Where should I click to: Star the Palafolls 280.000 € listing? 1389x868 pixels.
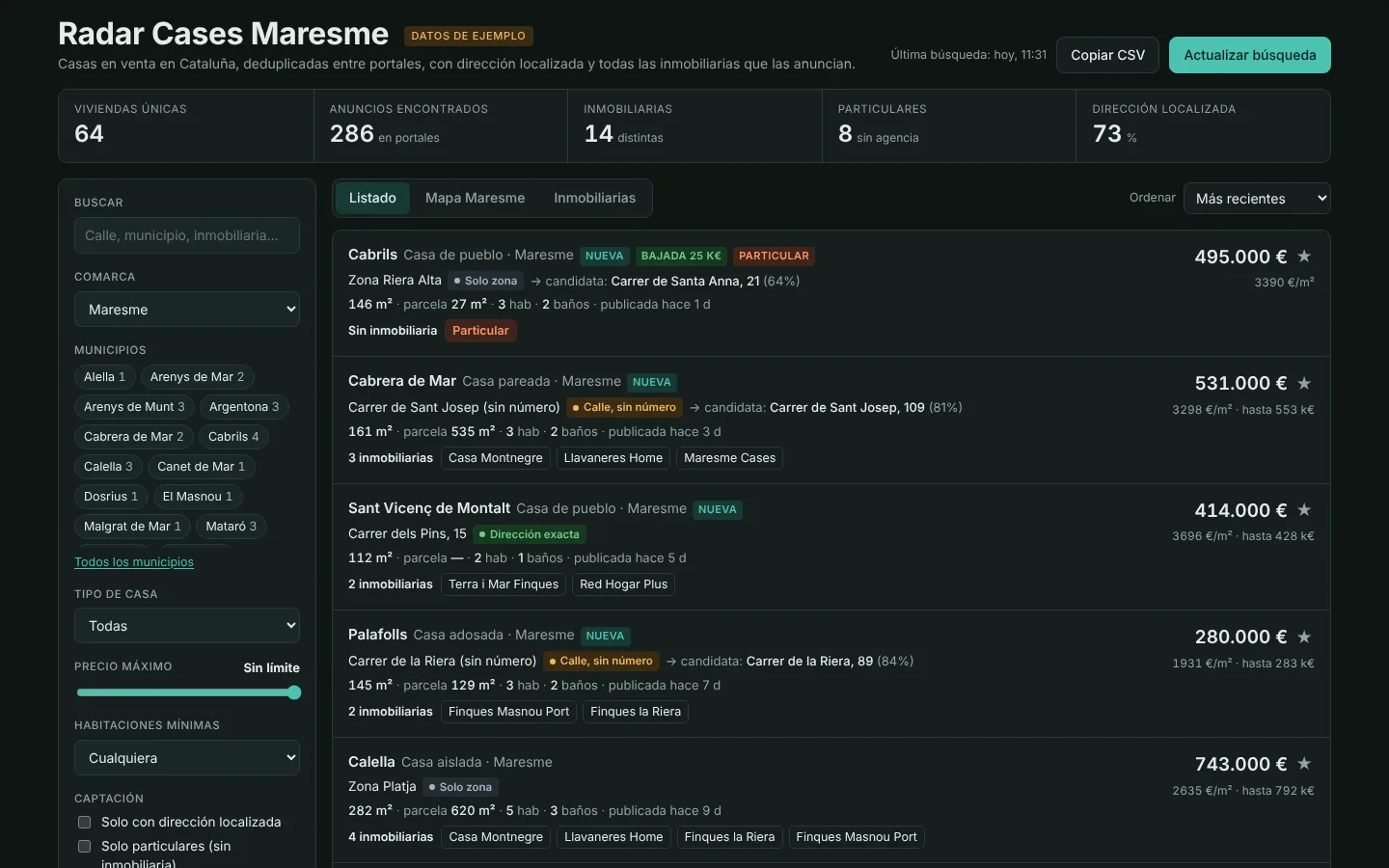[x=1304, y=637]
